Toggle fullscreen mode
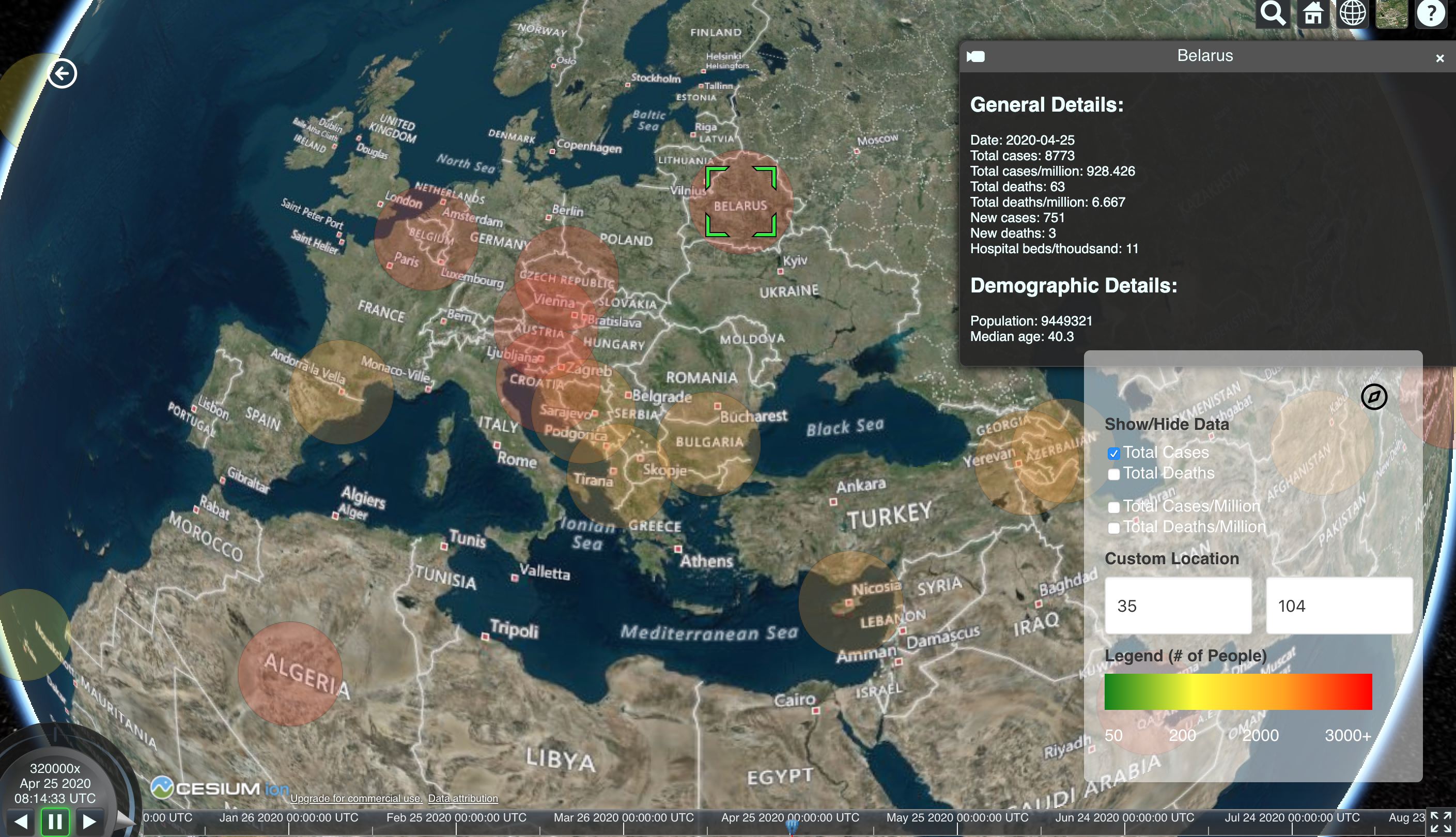Viewport: 1456px width, 837px height. pyautogui.click(x=1441, y=823)
